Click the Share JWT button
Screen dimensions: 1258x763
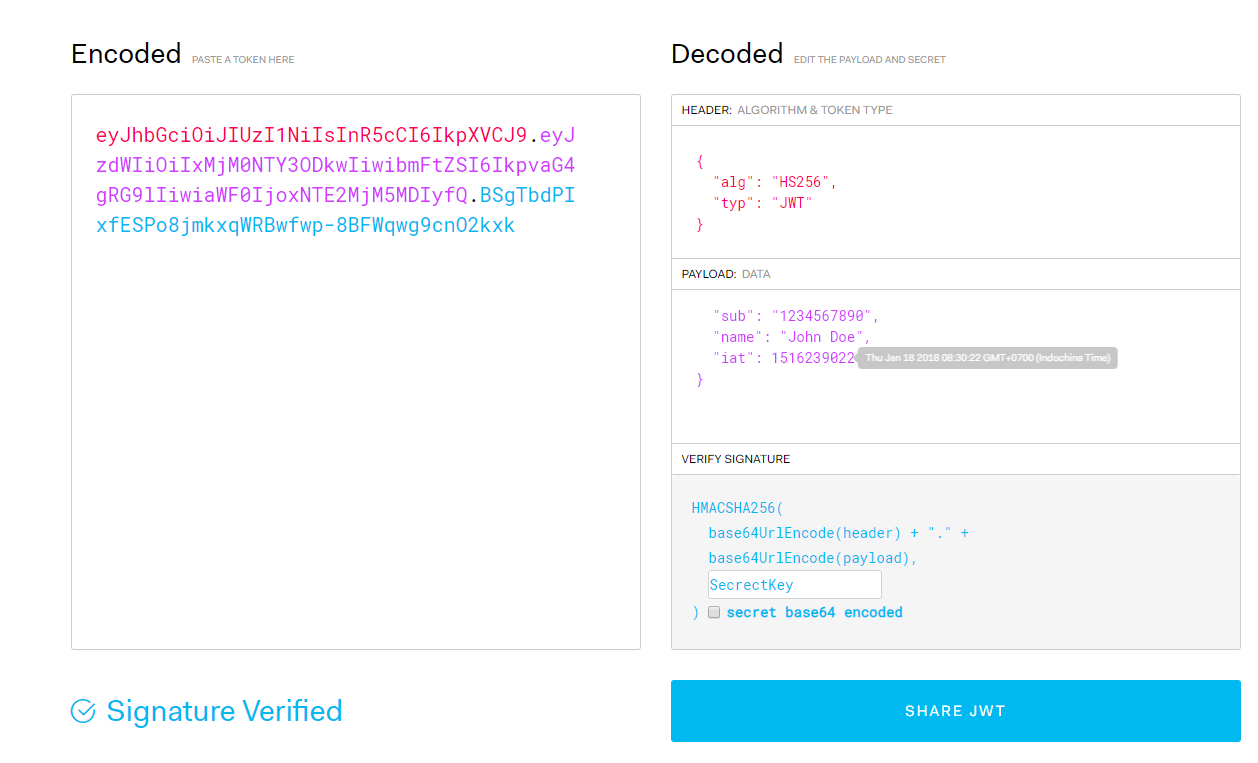pyautogui.click(x=955, y=711)
